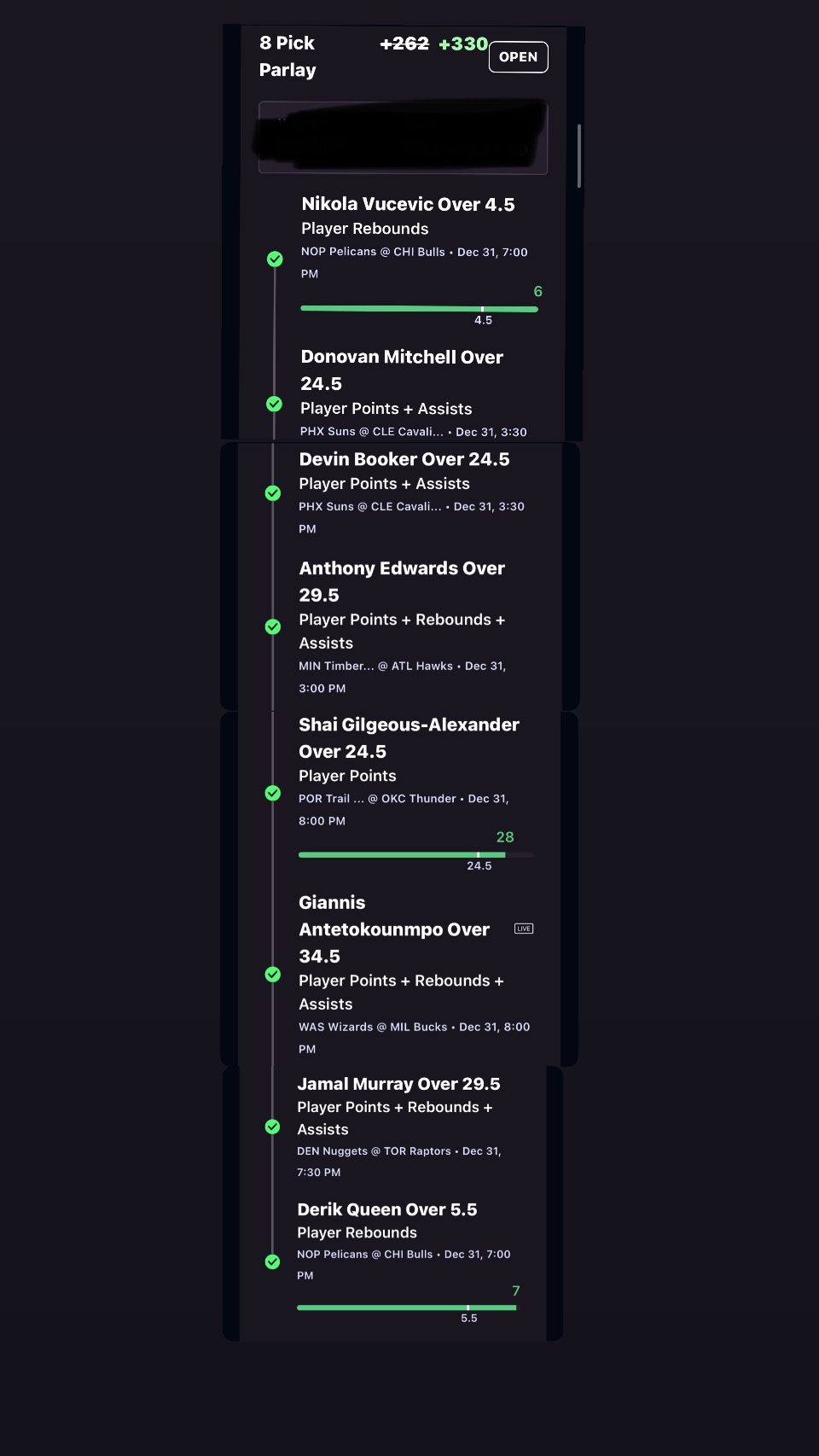Screen dimensions: 819x1456
Task: Tap the check mark beside Anthony Edwards leg
Action: coord(273,626)
